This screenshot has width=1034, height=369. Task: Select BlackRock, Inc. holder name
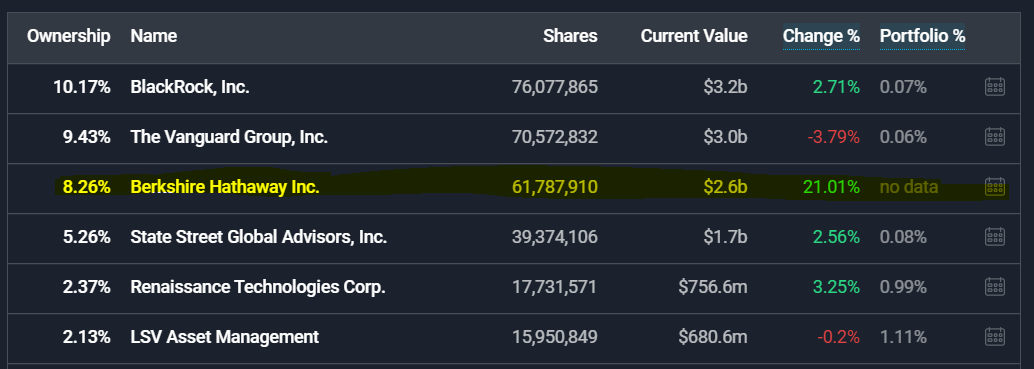point(190,87)
